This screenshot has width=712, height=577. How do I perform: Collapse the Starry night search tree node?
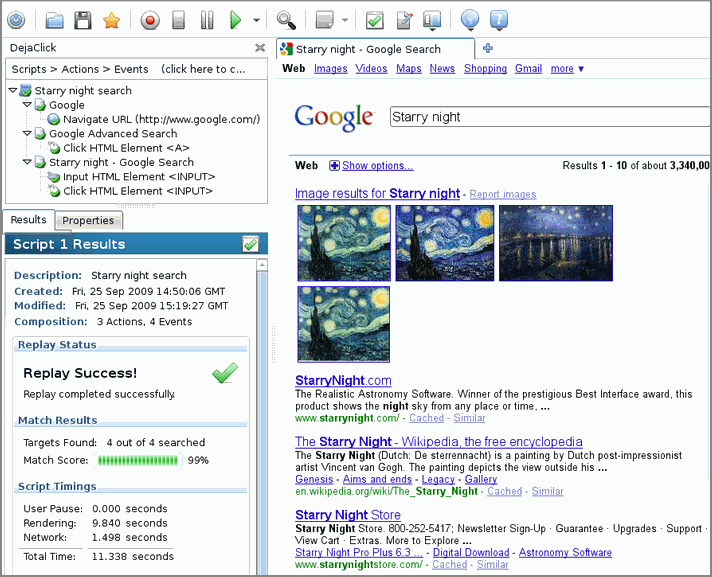coord(12,91)
